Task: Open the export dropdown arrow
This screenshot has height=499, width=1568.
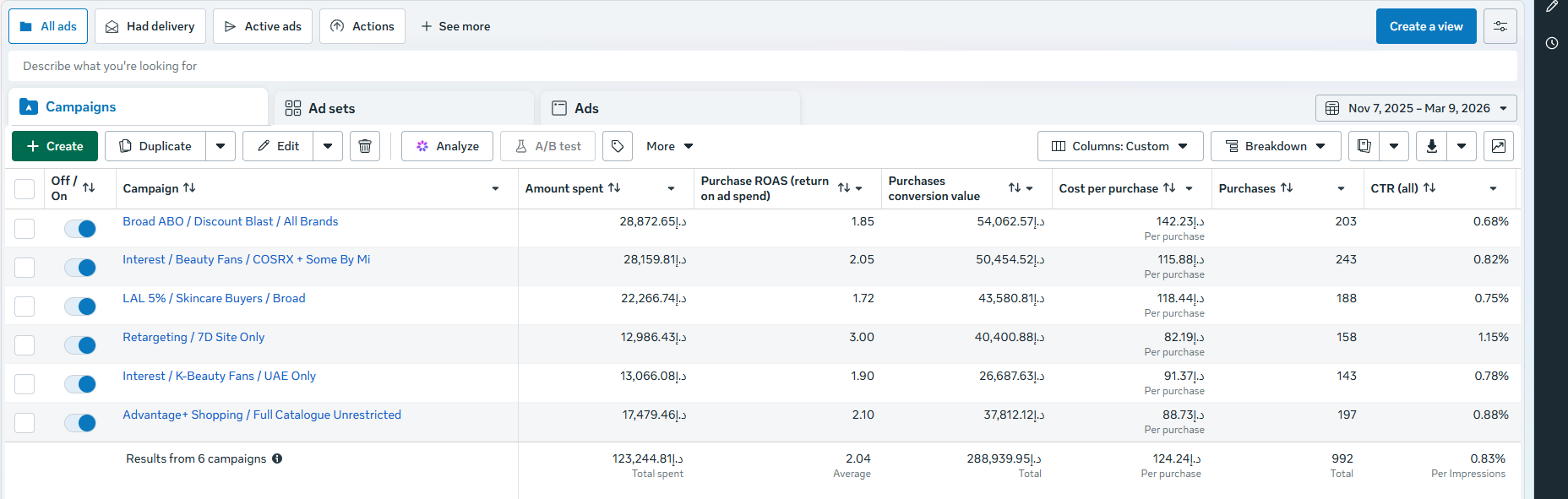Action: click(1462, 146)
